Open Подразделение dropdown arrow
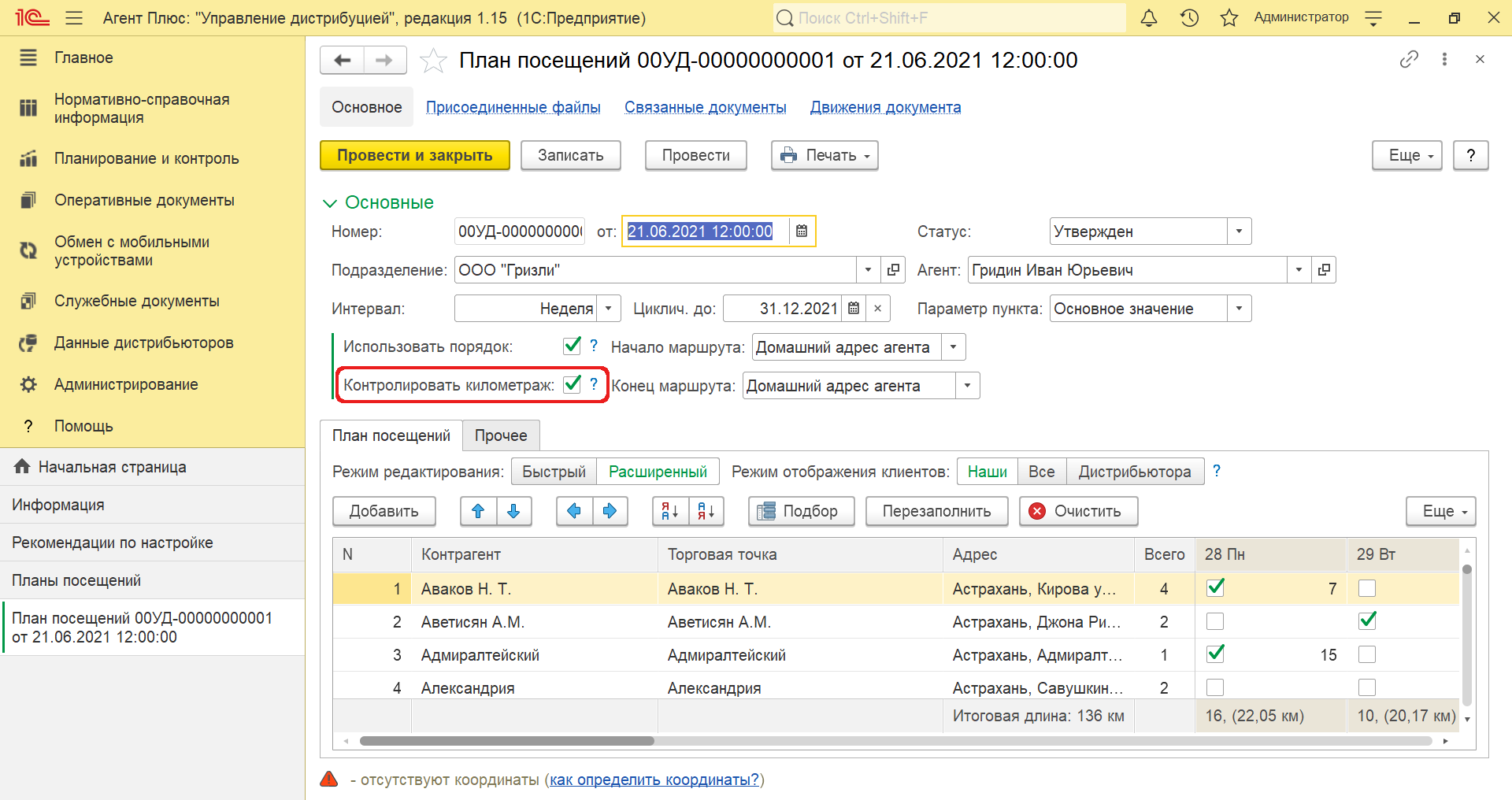Screen dimensions: 1512x800 [x=868, y=269]
